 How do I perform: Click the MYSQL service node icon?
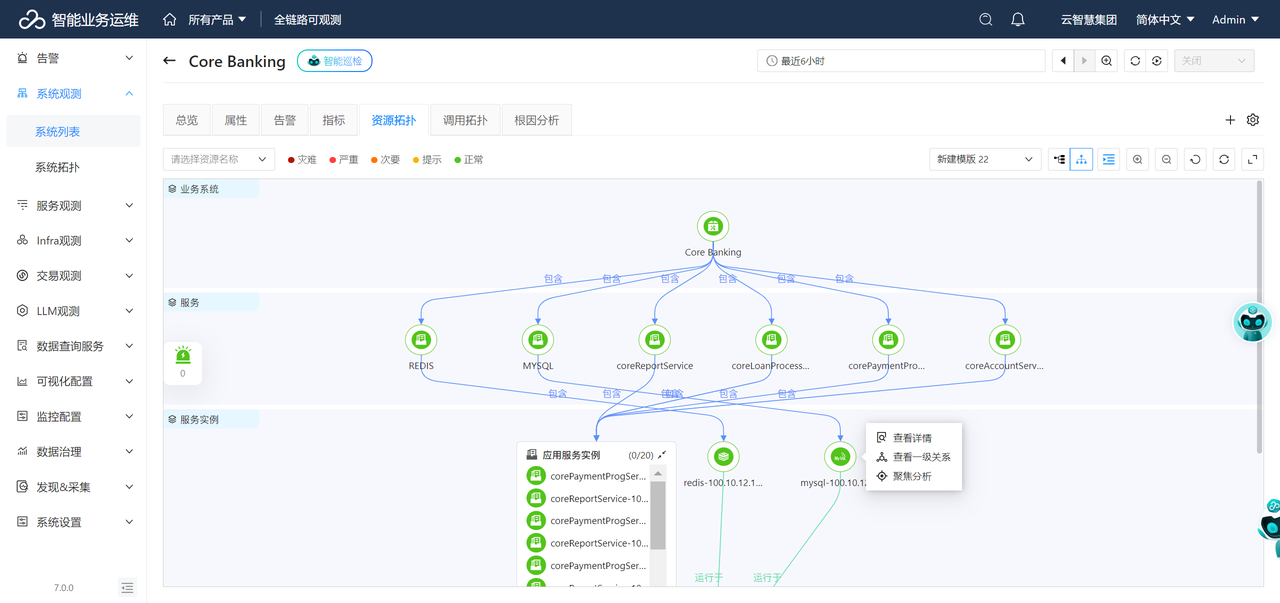coord(538,340)
